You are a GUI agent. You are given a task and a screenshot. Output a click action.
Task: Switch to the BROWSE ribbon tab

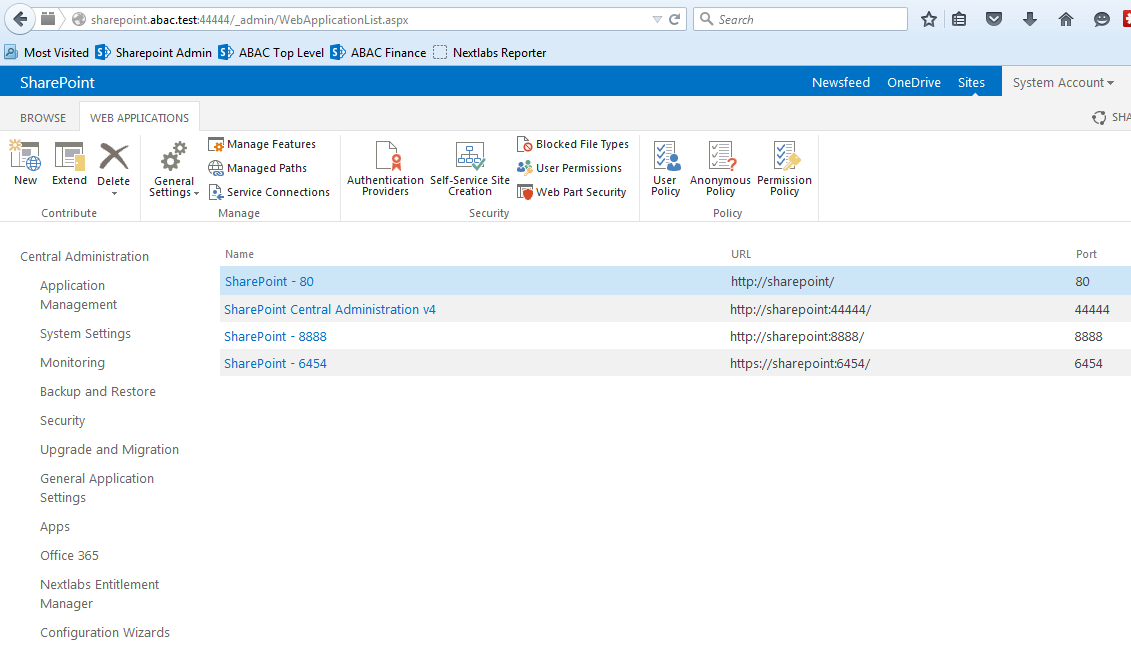43,118
